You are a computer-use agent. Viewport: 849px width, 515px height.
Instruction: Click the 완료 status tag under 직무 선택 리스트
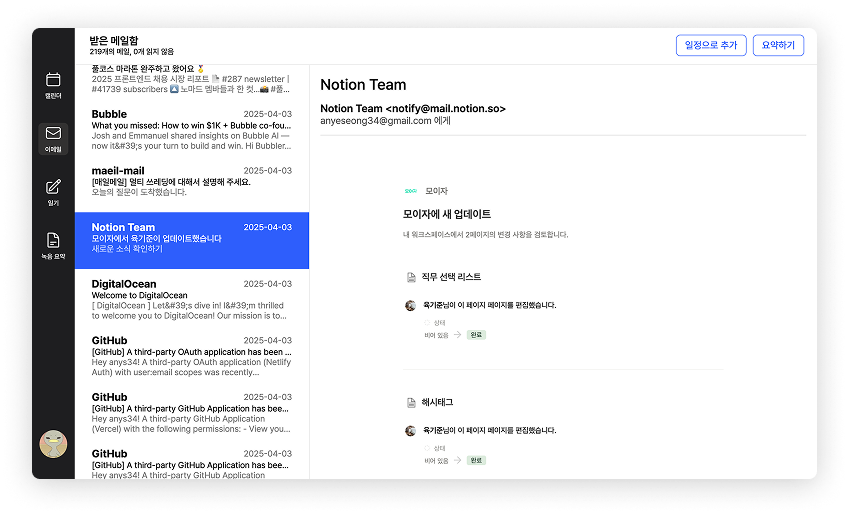(476, 335)
